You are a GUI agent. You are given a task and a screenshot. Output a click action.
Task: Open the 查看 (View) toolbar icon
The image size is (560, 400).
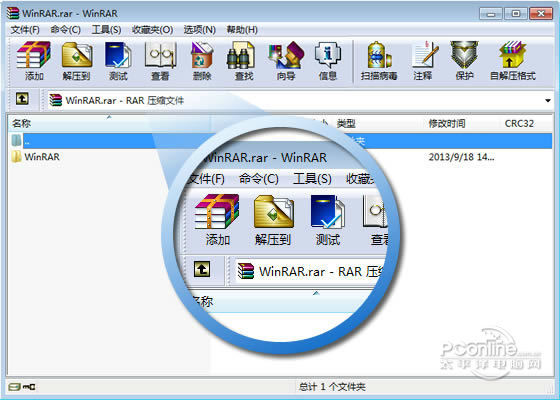click(x=160, y=60)
